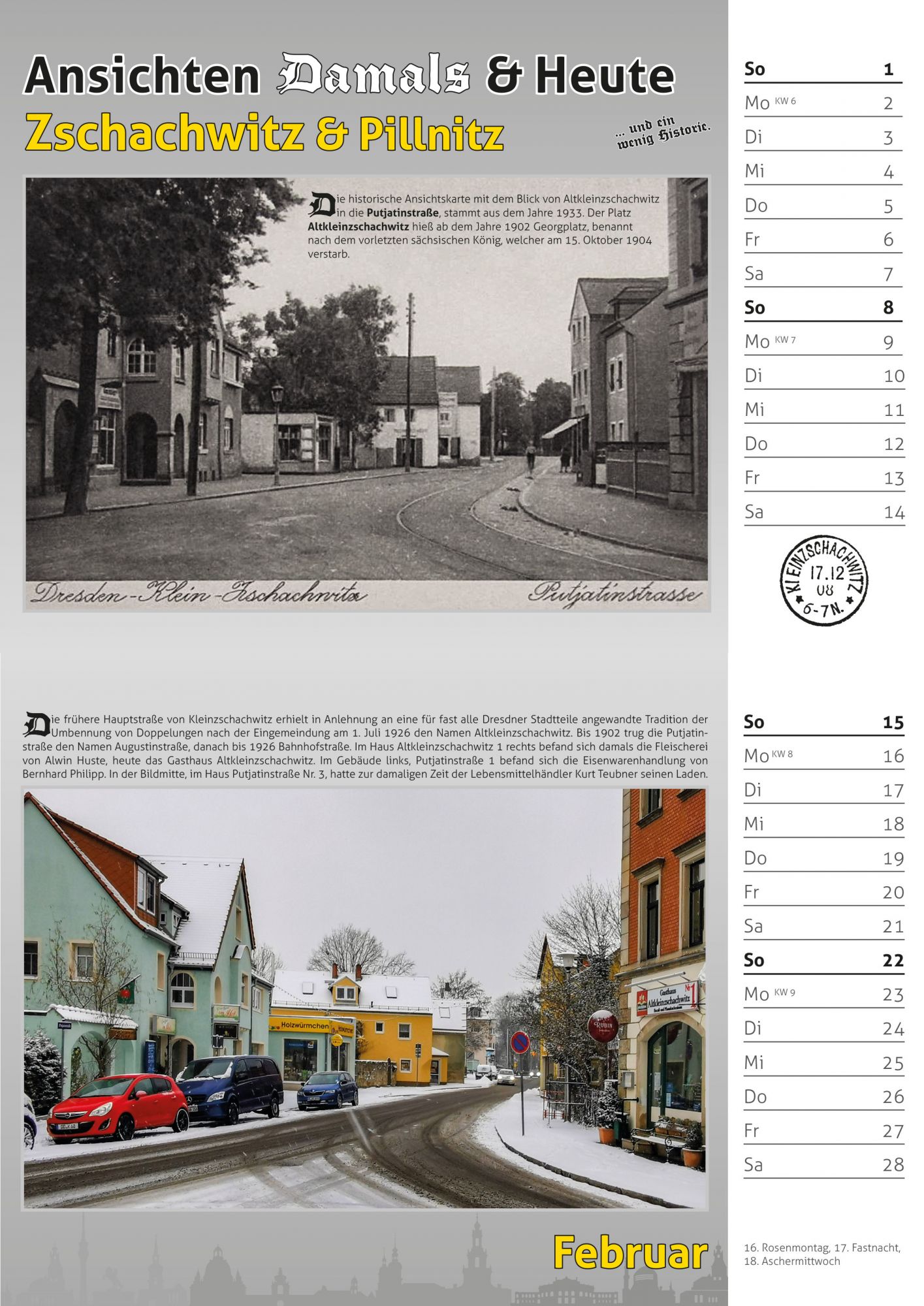
Task: Select Sunday 1 in the calendar
Action: [823, 69]
